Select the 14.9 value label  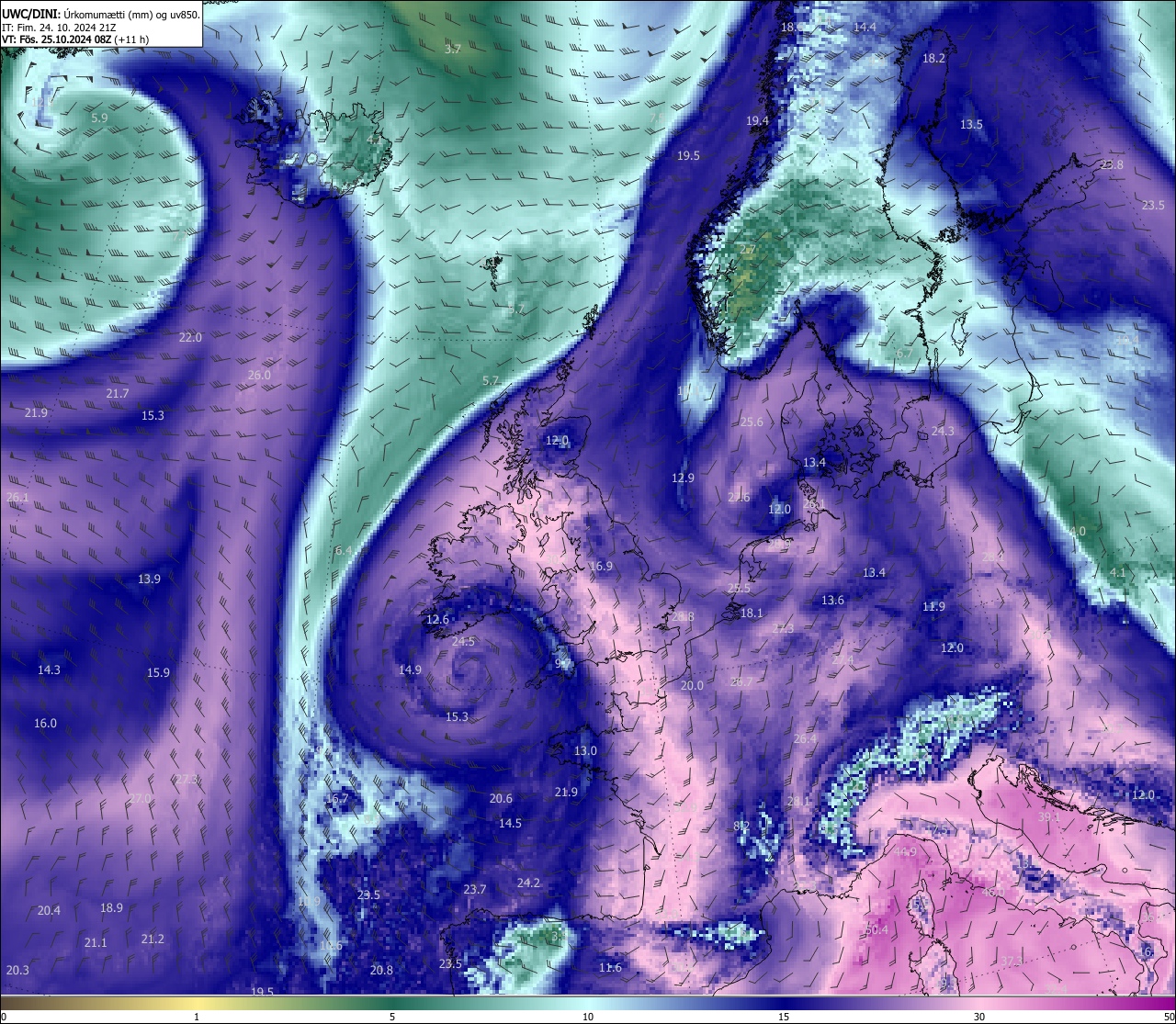click(410, 670)
